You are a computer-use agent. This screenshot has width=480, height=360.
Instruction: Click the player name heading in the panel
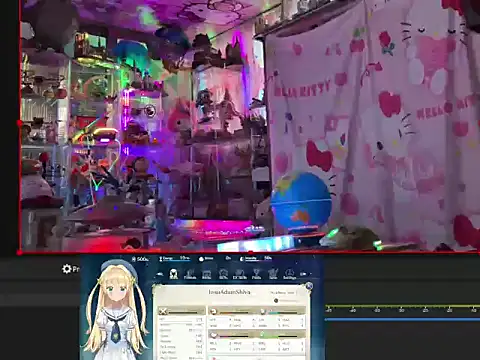(229, 292)
